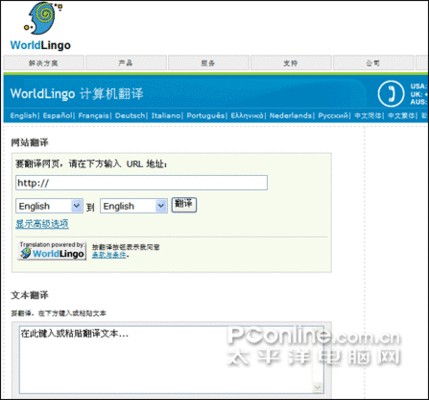
Task: Switch site language to Ελληνικά
Action: (x=247, y=116)
